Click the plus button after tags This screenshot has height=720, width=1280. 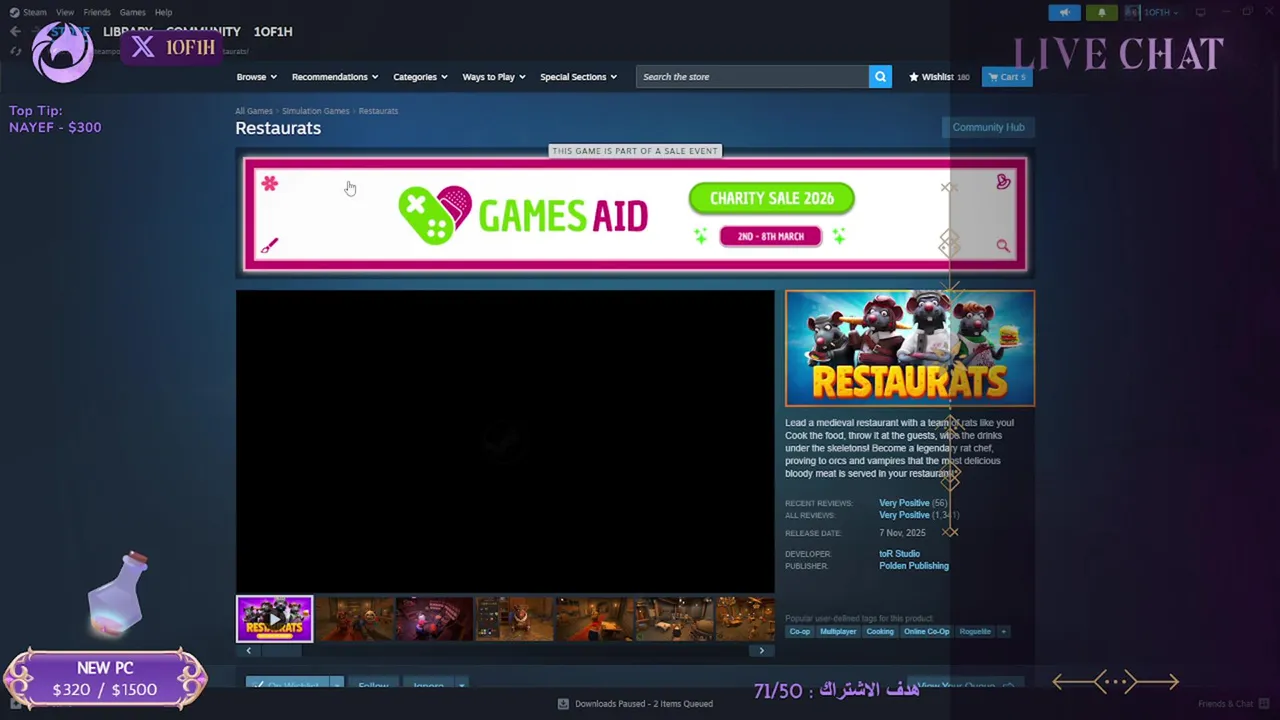[x=1003, y=632]
